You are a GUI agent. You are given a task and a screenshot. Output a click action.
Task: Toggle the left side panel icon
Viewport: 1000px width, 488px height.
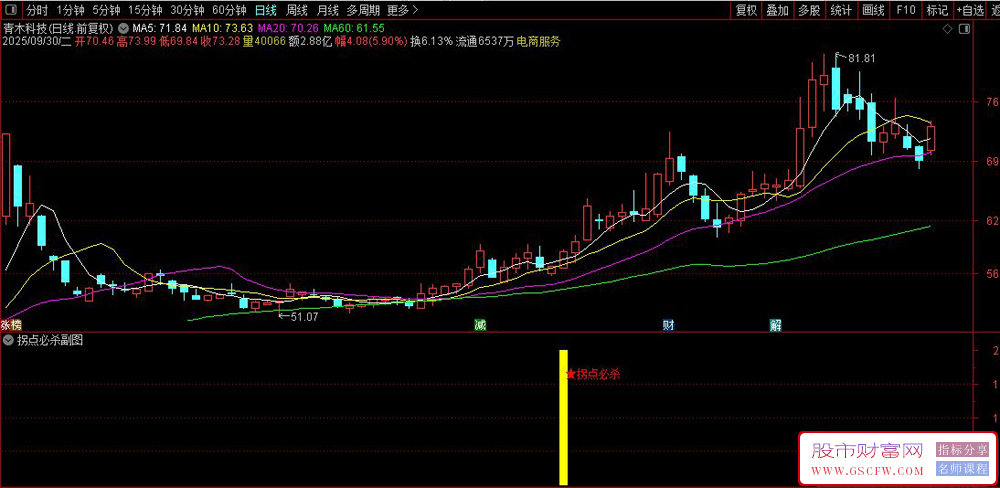pyautogui.click(x=13, y=10)
